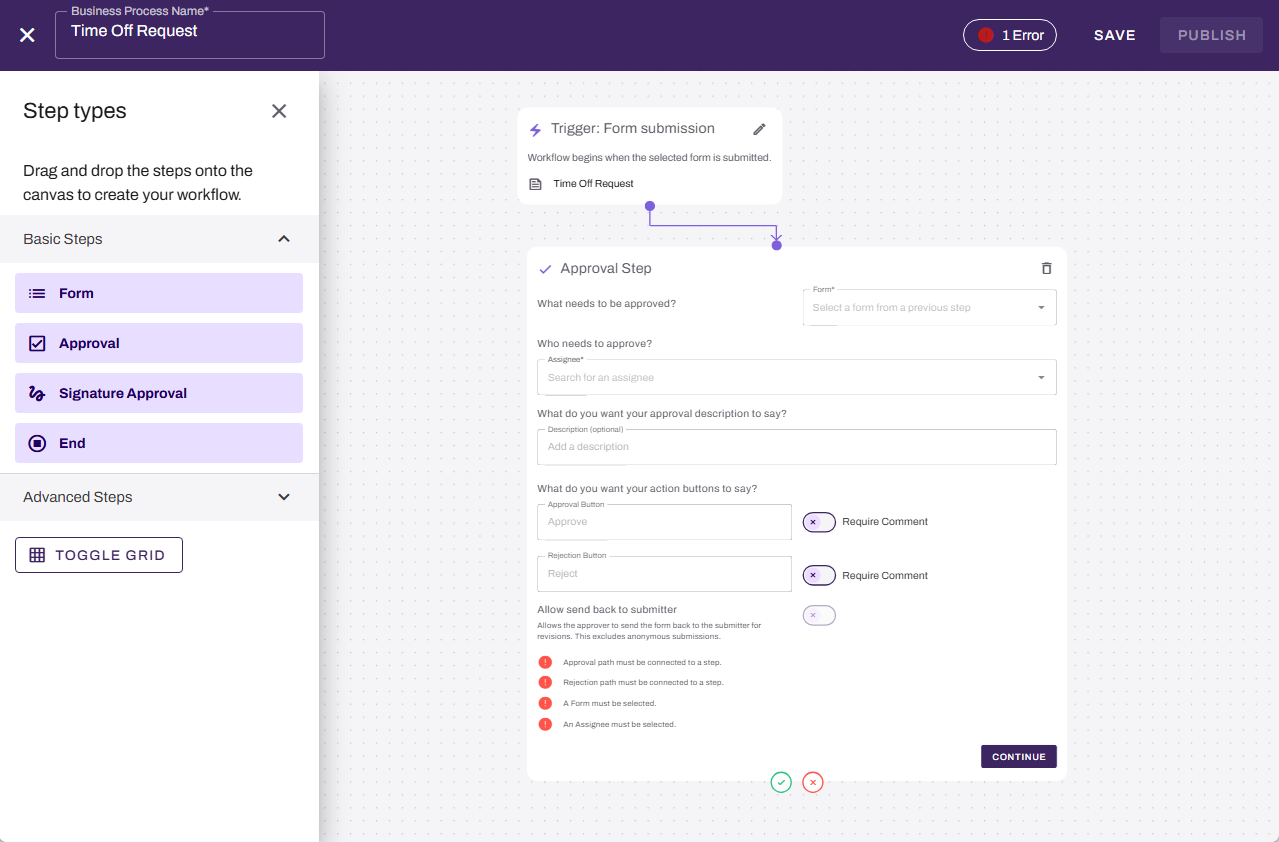The image size is (1279, 842).
Task: Click the lightning trigger icon
Action: 535,130
